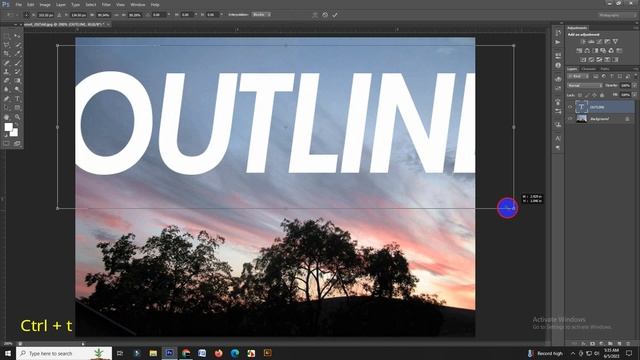The height and width of the screenshot is (360, 640).
Task: Select the Gradient tool
Action: [x=18, y=81]
